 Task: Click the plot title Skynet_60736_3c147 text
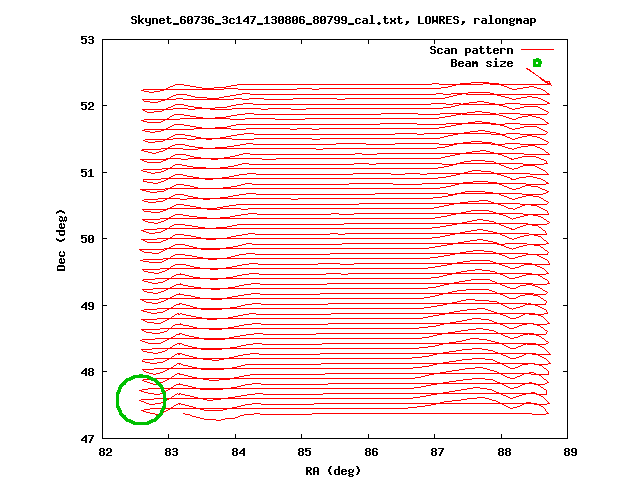coord(333,20)
